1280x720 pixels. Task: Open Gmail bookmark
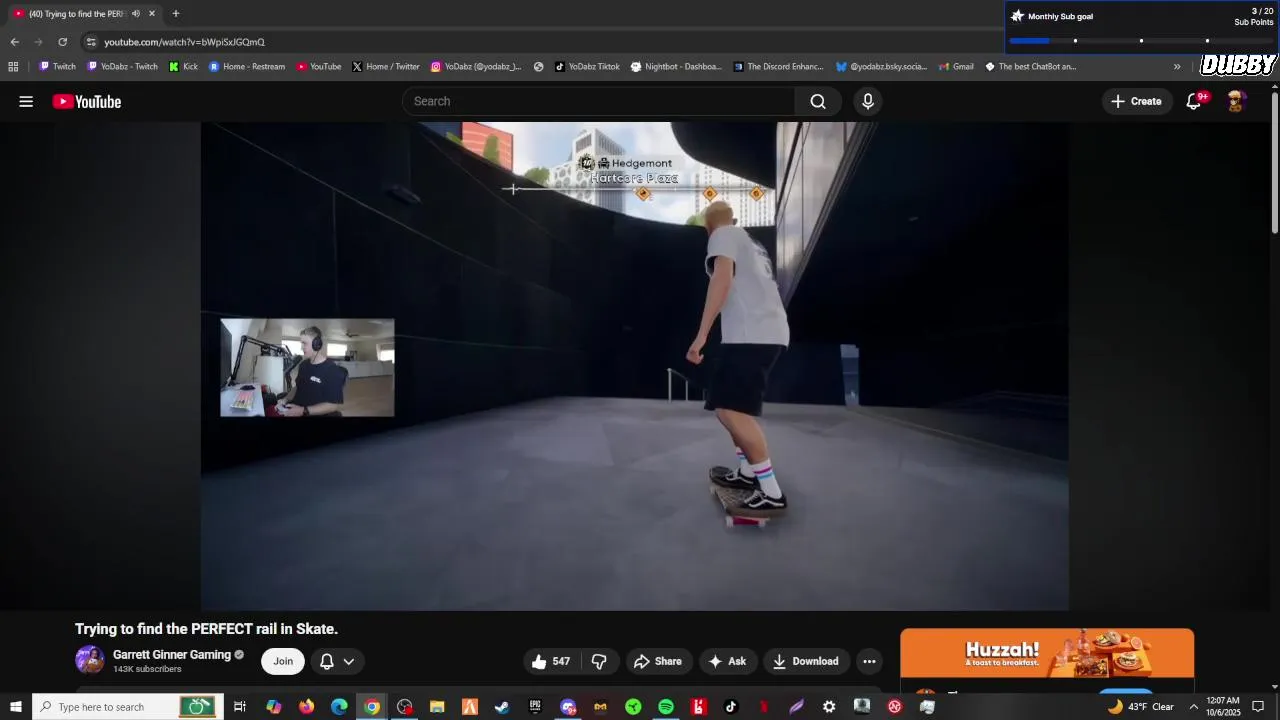click(x=956, y=67)
